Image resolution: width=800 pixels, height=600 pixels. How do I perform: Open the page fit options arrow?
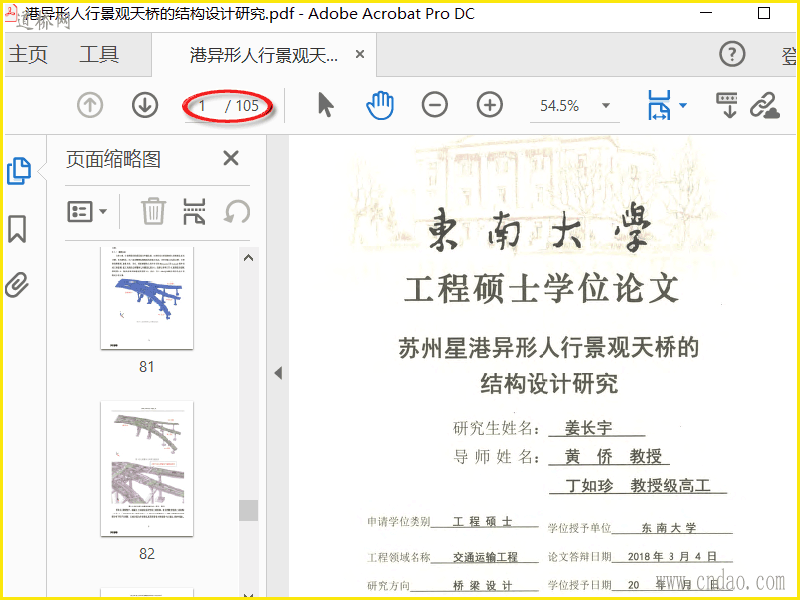point(683,106)
